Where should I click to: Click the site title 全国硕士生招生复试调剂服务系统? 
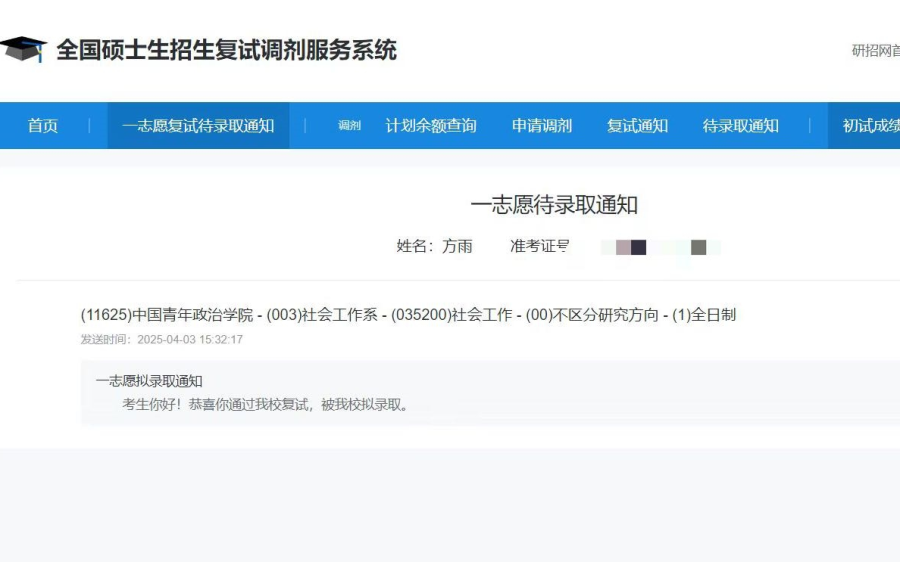point(227,50)
